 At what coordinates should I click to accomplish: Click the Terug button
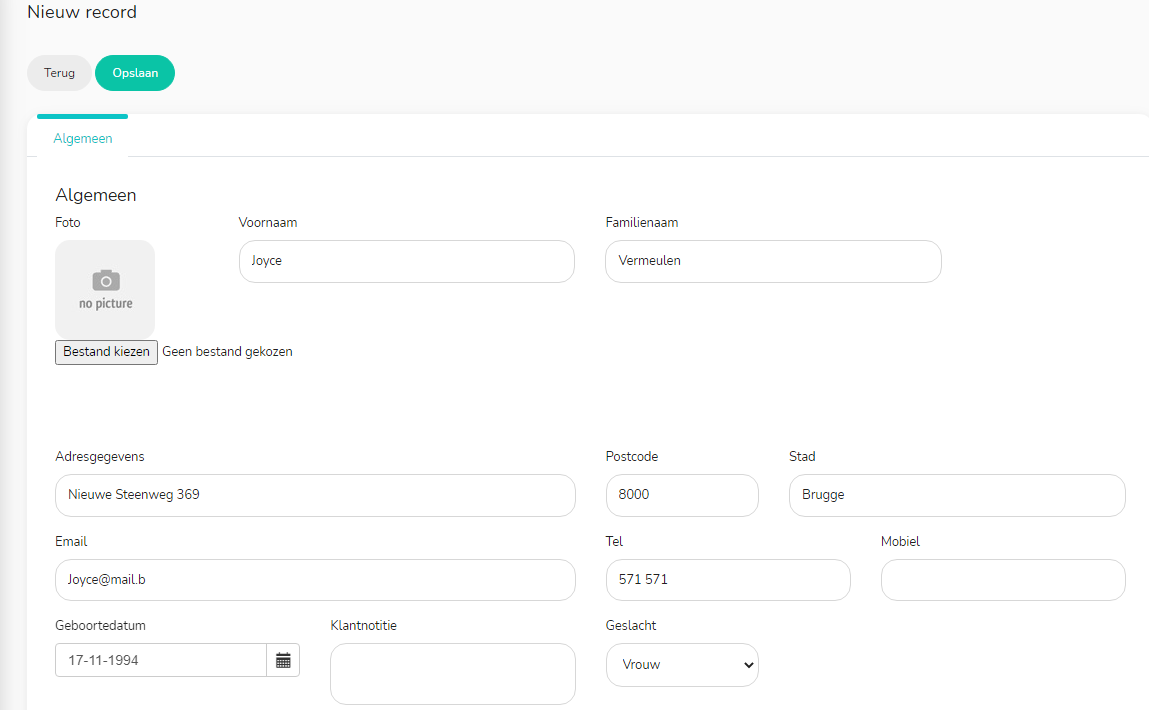point(59,73)
